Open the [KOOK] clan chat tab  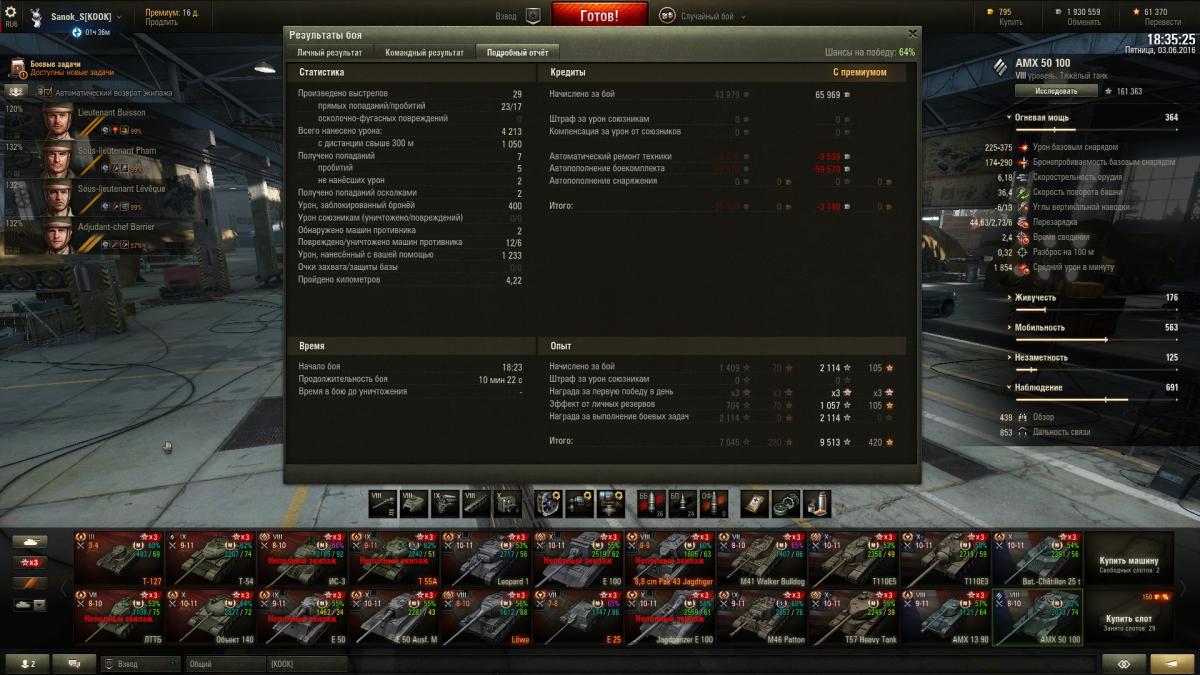point(308,663)
